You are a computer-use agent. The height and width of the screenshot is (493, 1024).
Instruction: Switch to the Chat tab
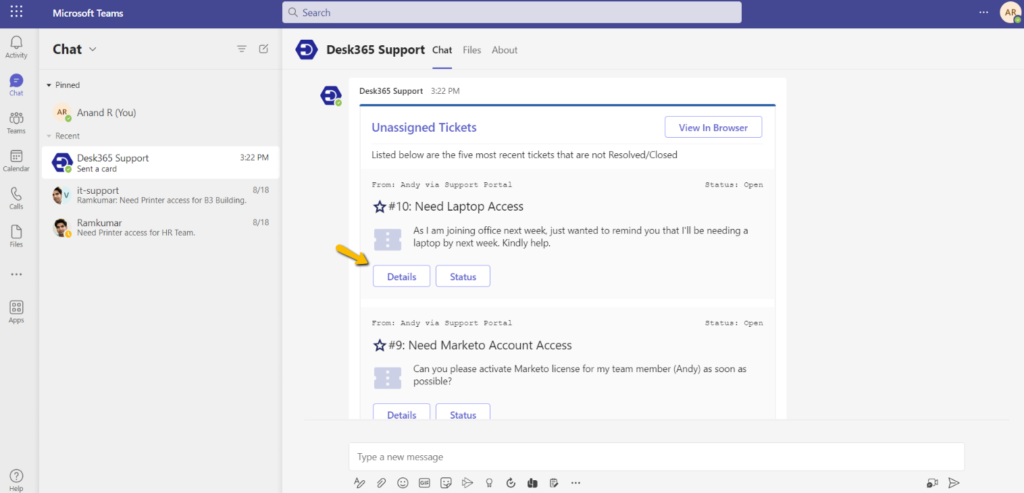click(x=442, y=50)
